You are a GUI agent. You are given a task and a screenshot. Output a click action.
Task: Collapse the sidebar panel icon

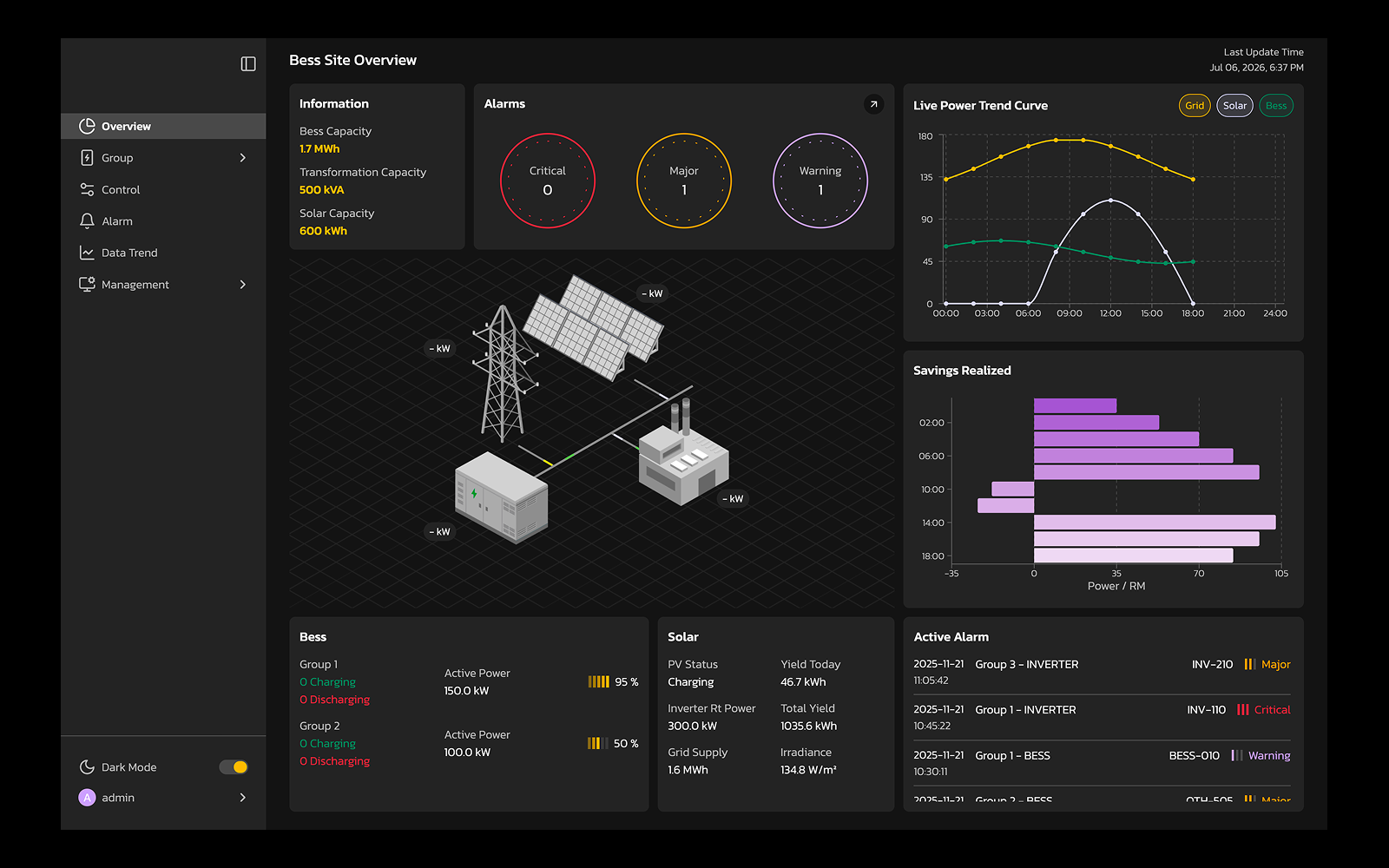248,63
